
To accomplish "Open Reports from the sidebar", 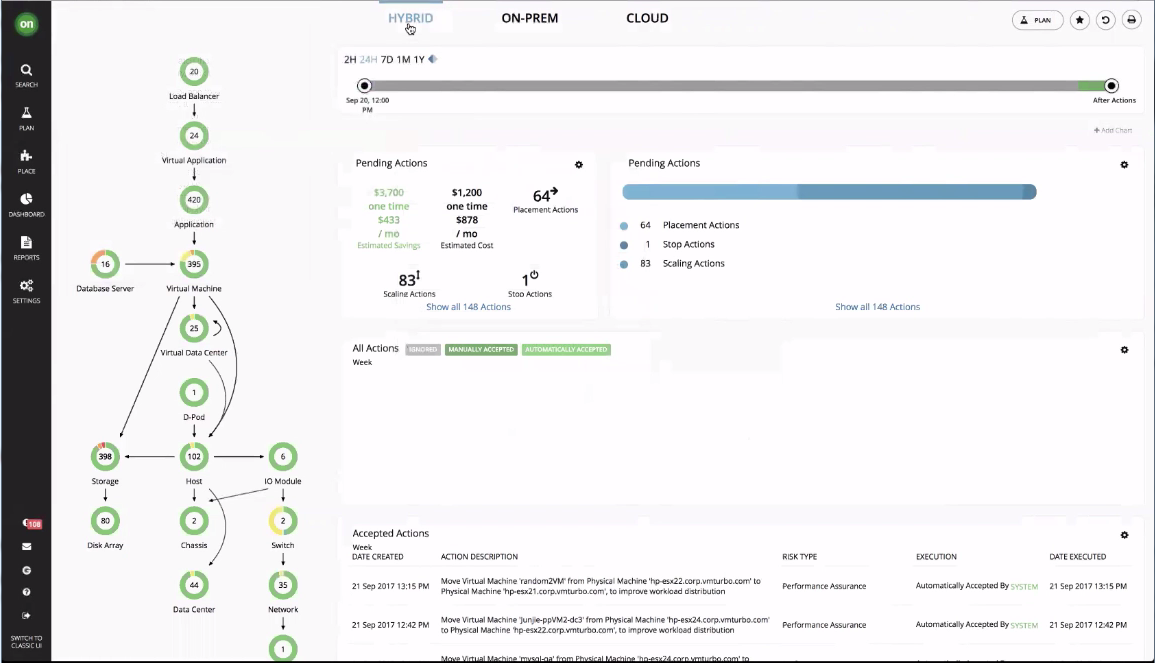I will (x=26, y=246).
